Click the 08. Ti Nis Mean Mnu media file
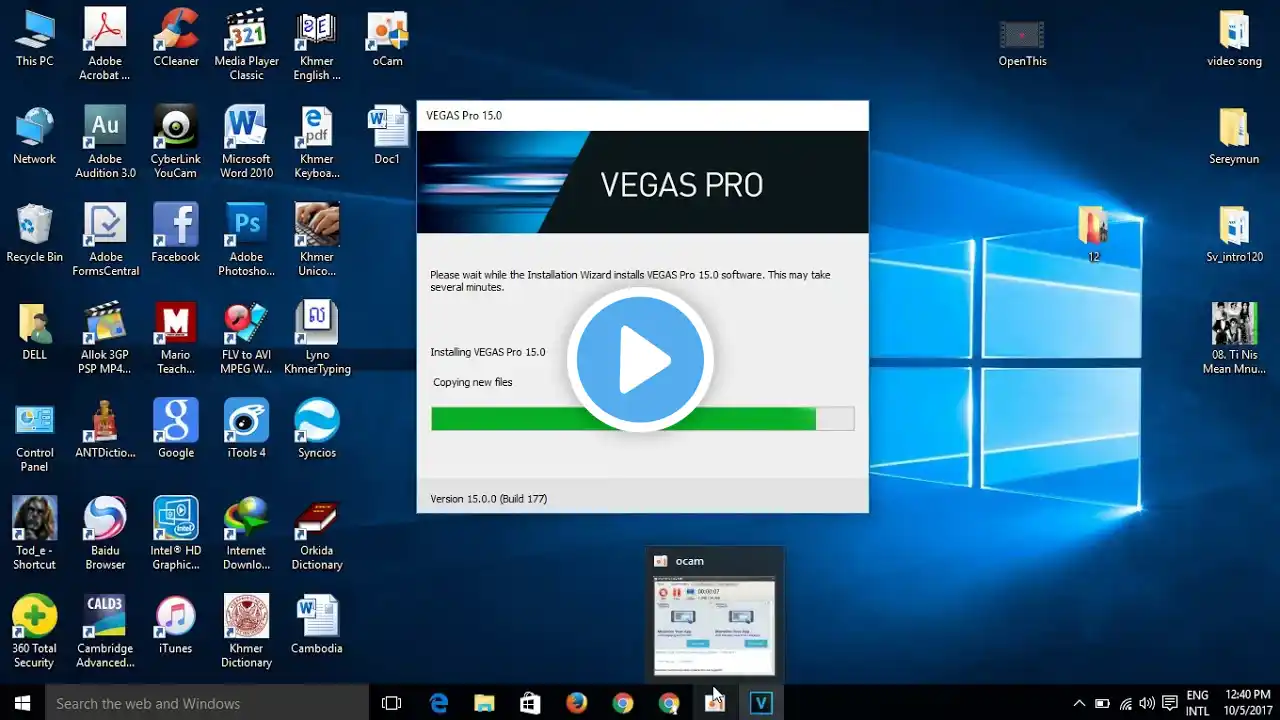The image size is (1280, 720). 1234,339
